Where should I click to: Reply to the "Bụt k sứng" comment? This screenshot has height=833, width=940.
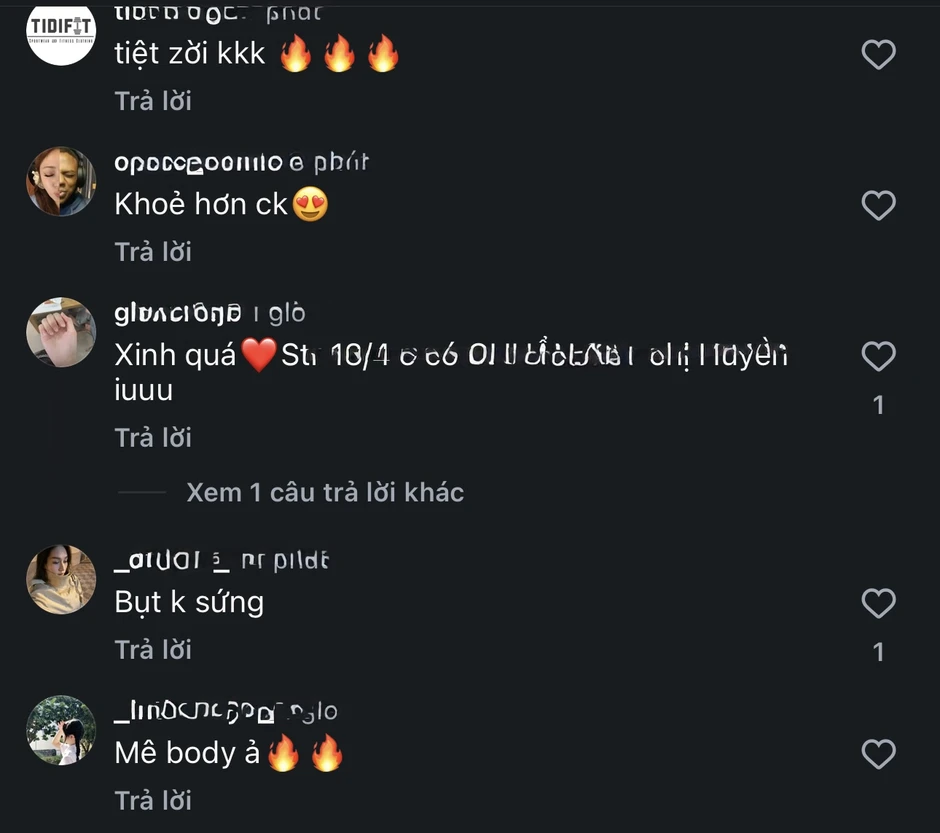click(153, 649)
